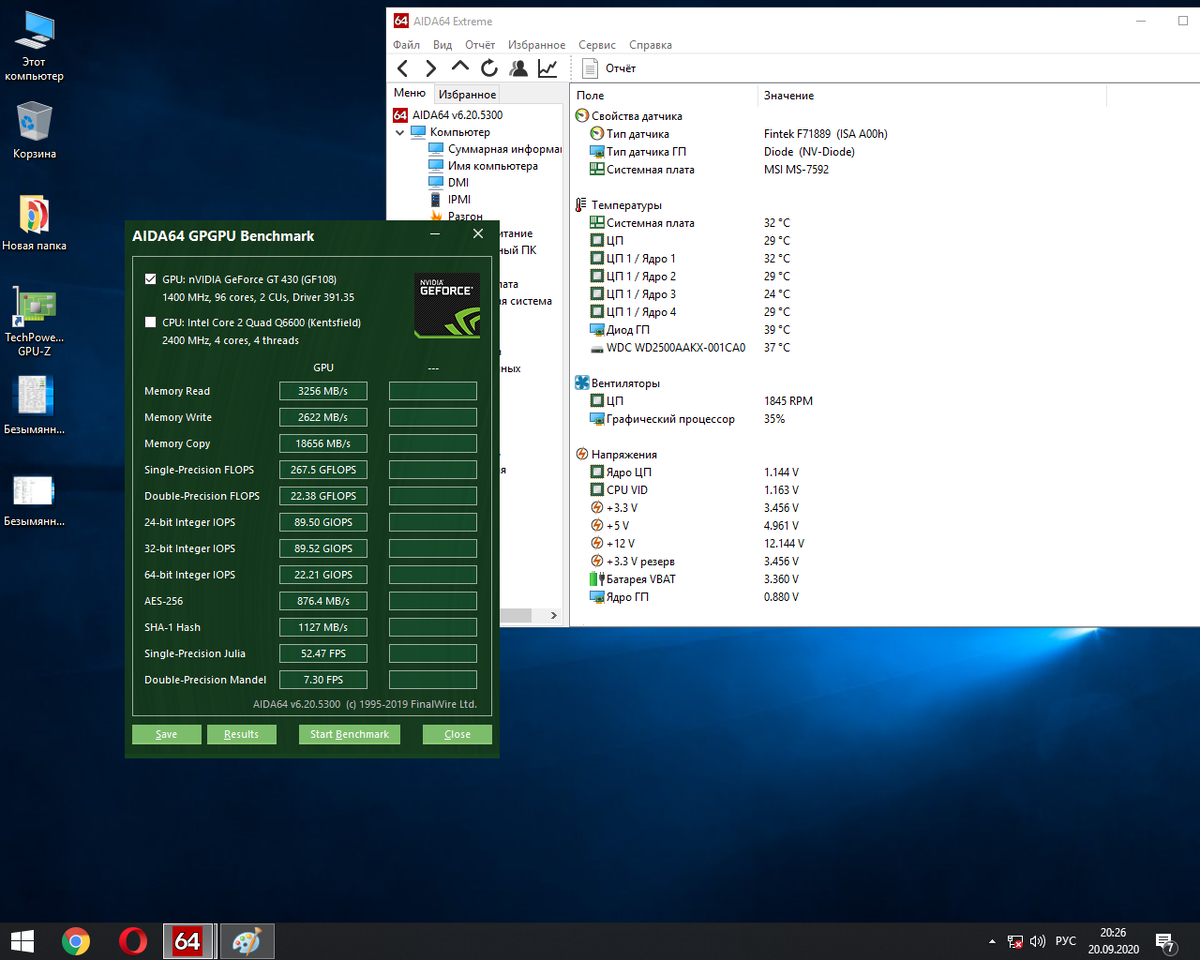Collapse the Компьютер tree node

[400, 132]
